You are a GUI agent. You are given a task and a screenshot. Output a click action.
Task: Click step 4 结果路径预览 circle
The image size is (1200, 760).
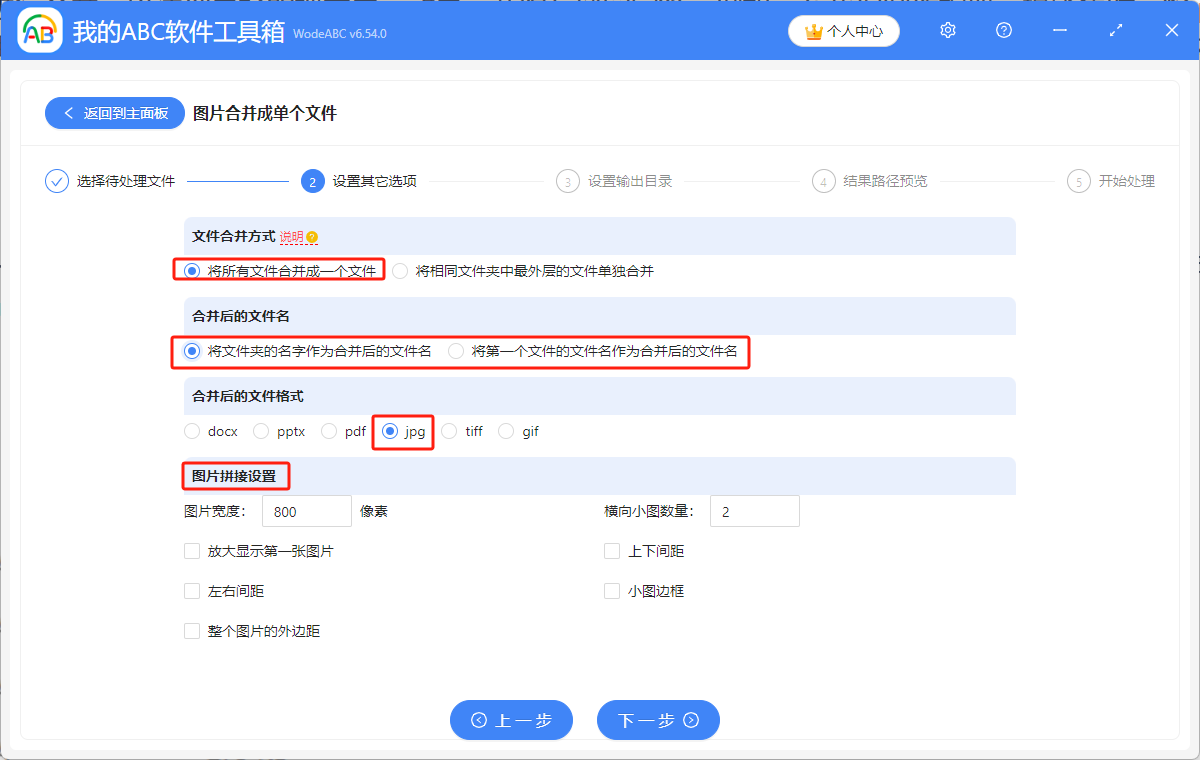(823, 181)
